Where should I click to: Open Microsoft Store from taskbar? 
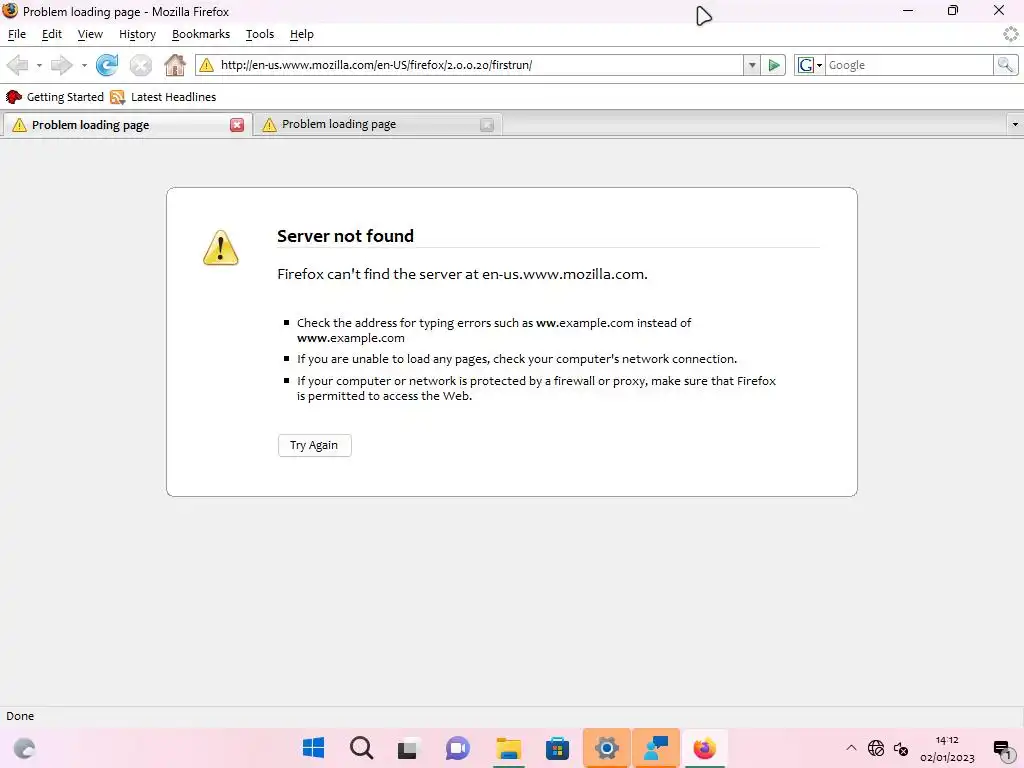[557, 748]
